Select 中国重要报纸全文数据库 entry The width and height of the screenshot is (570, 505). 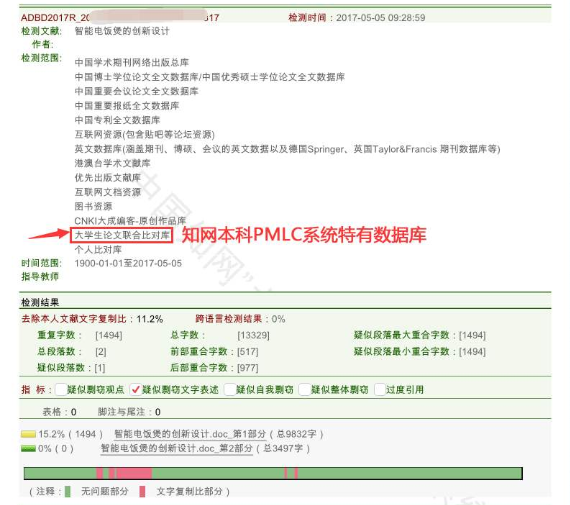127,106
